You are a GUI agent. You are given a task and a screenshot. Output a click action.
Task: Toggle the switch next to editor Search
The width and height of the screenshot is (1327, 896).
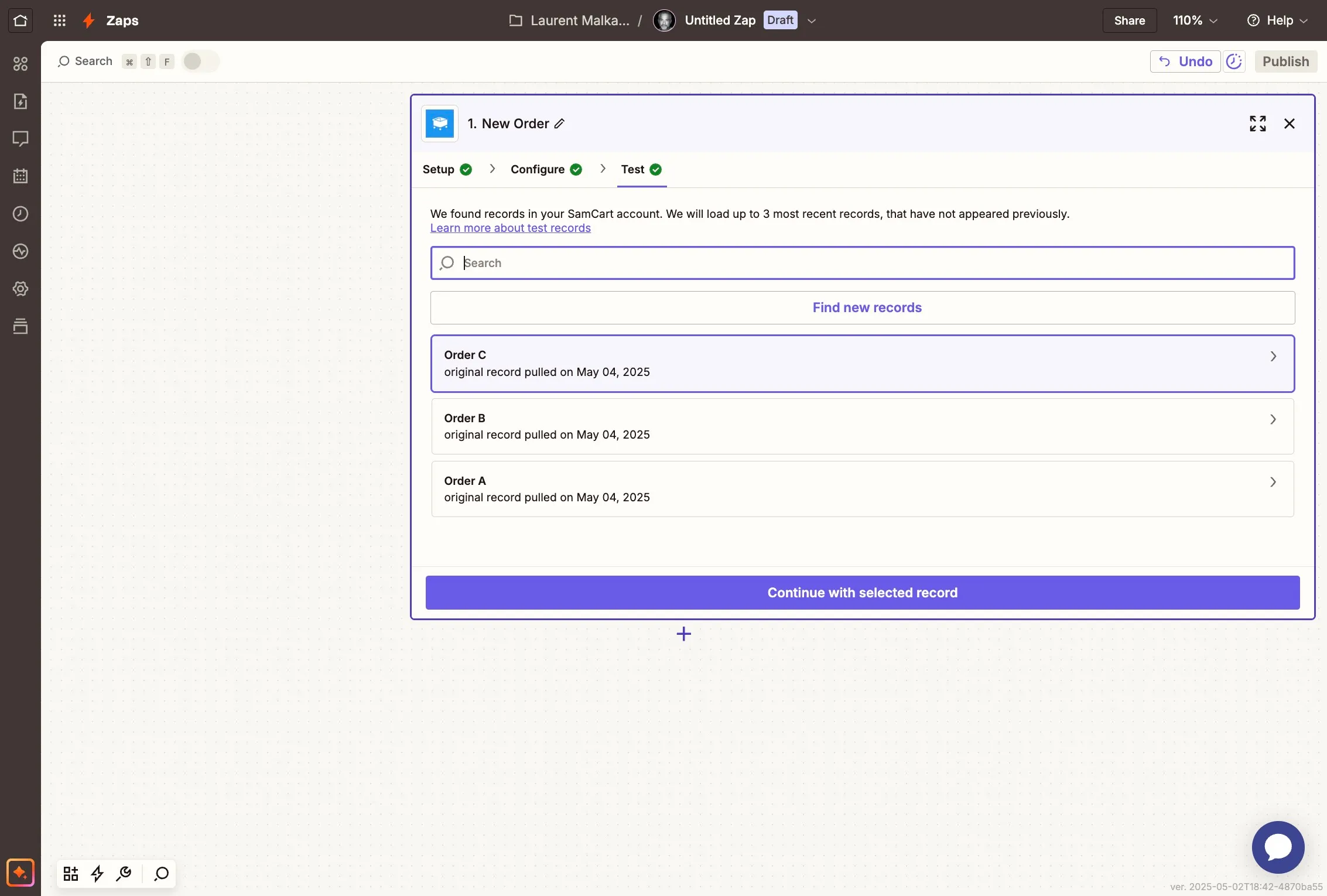pyautogui.click(x=200, y=61)
